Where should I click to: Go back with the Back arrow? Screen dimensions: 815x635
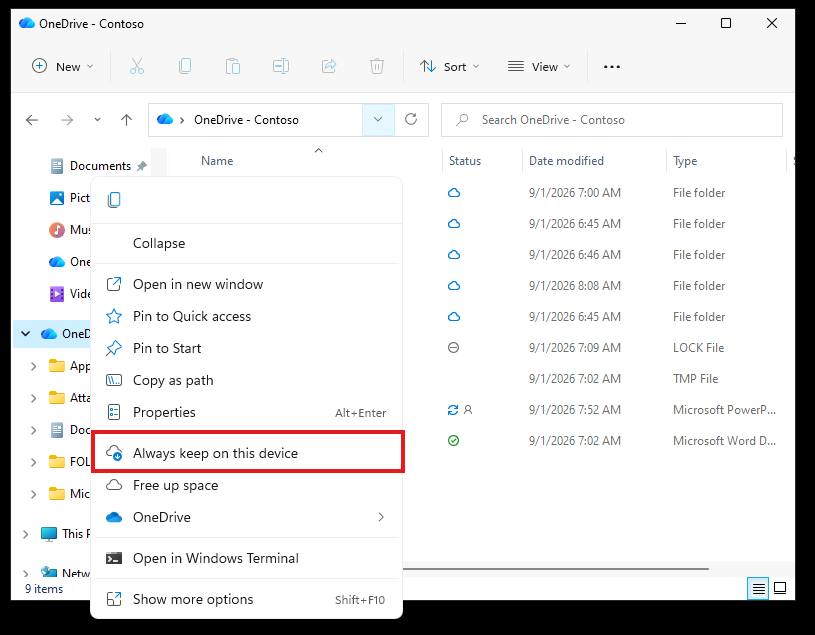[32, 120]
